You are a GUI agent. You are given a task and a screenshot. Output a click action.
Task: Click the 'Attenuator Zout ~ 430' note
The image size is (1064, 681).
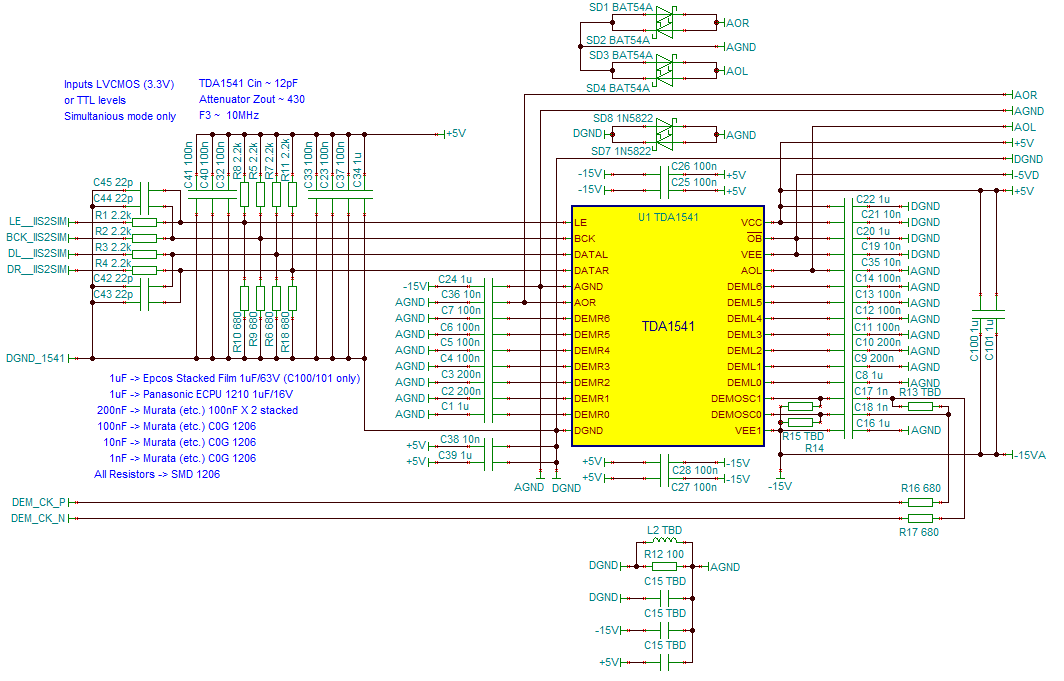pyautogui.click(x=252, y=99)
